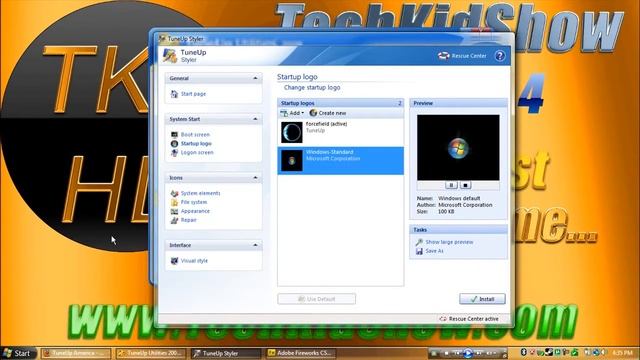Open the Logon screen section

point(197,153)
